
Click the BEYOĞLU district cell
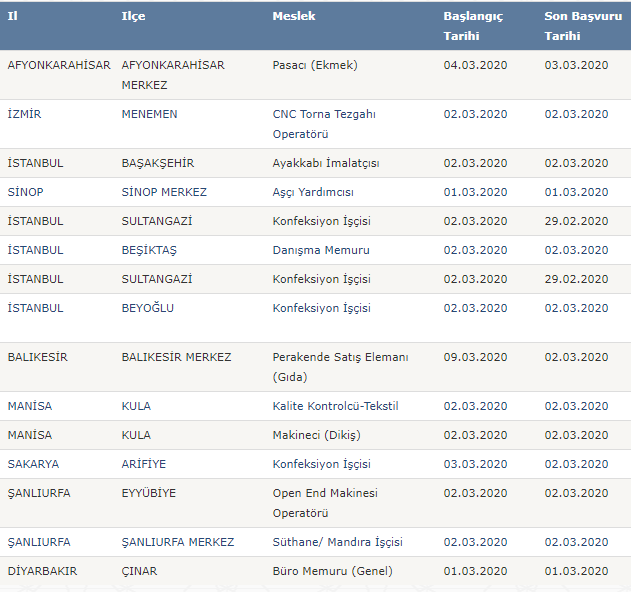[147, 308]
